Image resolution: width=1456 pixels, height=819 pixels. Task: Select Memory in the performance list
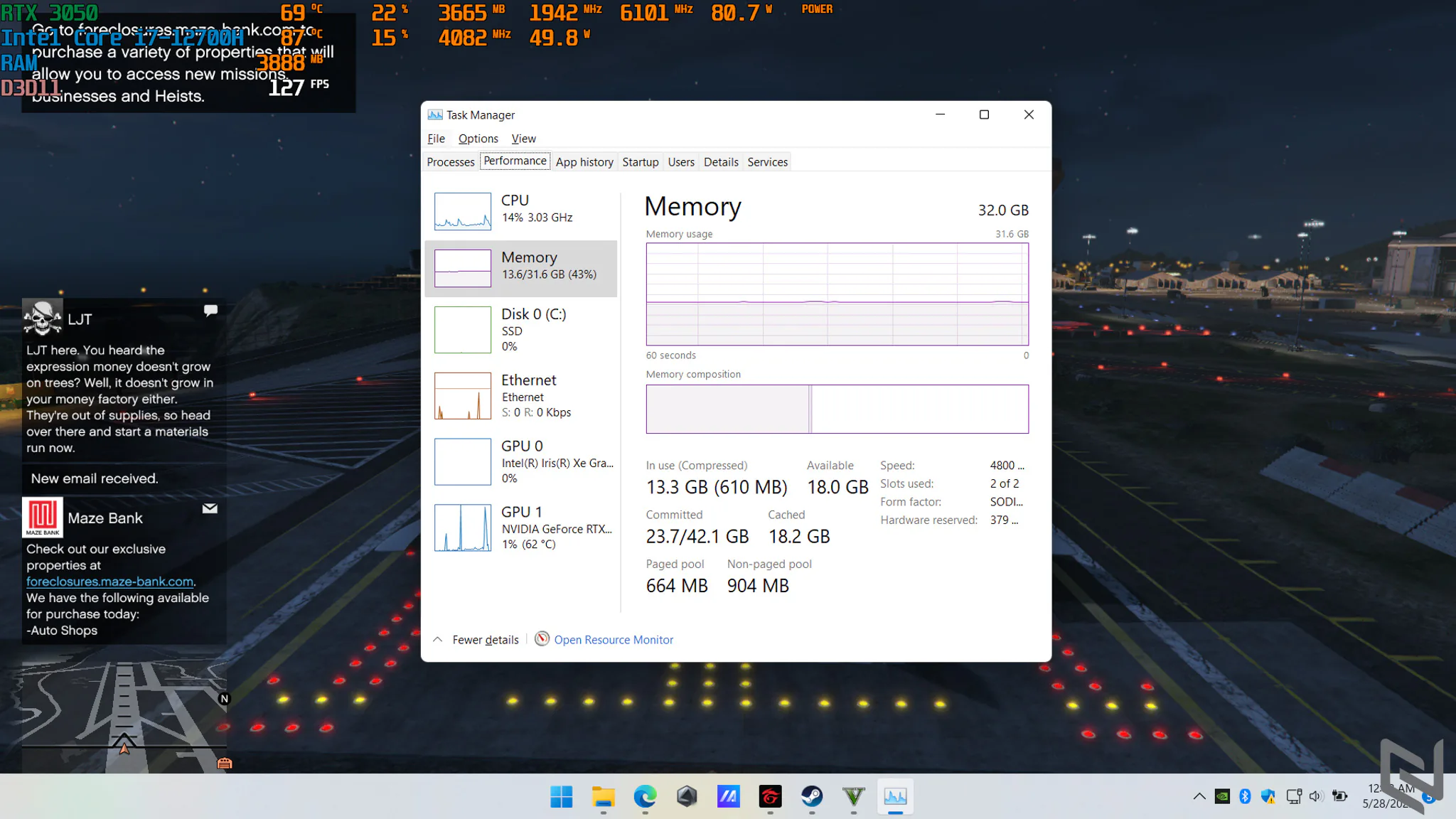[521, 268]
